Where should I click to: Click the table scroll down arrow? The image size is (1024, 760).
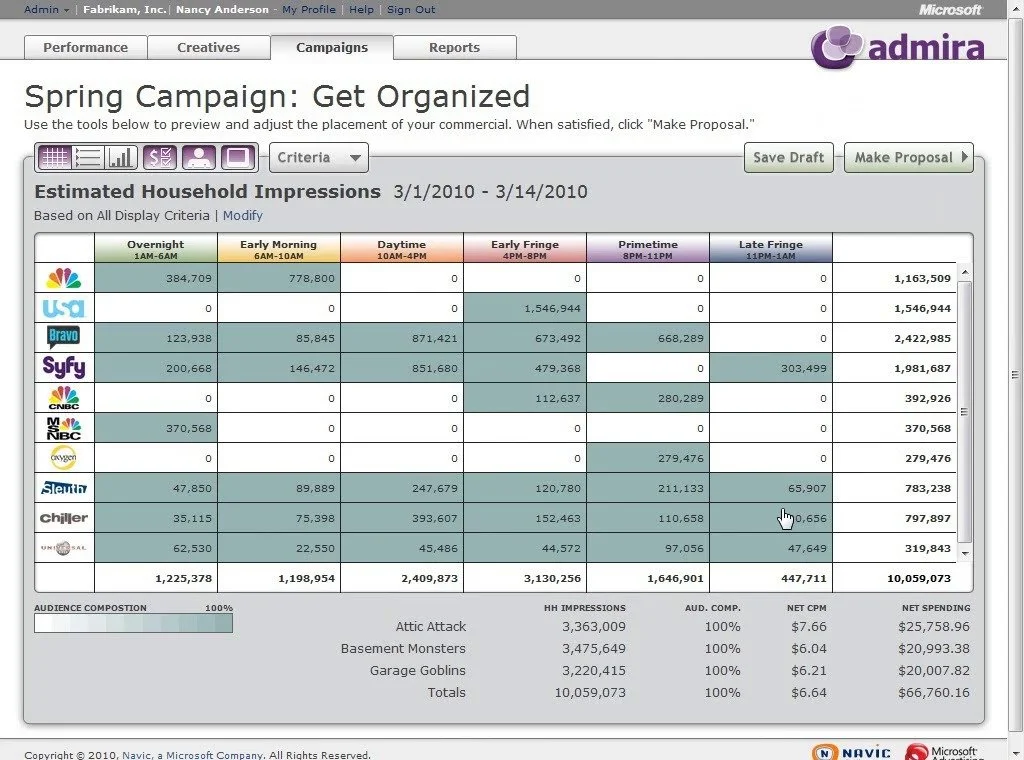pyautogui.click(x=965, y=553)
